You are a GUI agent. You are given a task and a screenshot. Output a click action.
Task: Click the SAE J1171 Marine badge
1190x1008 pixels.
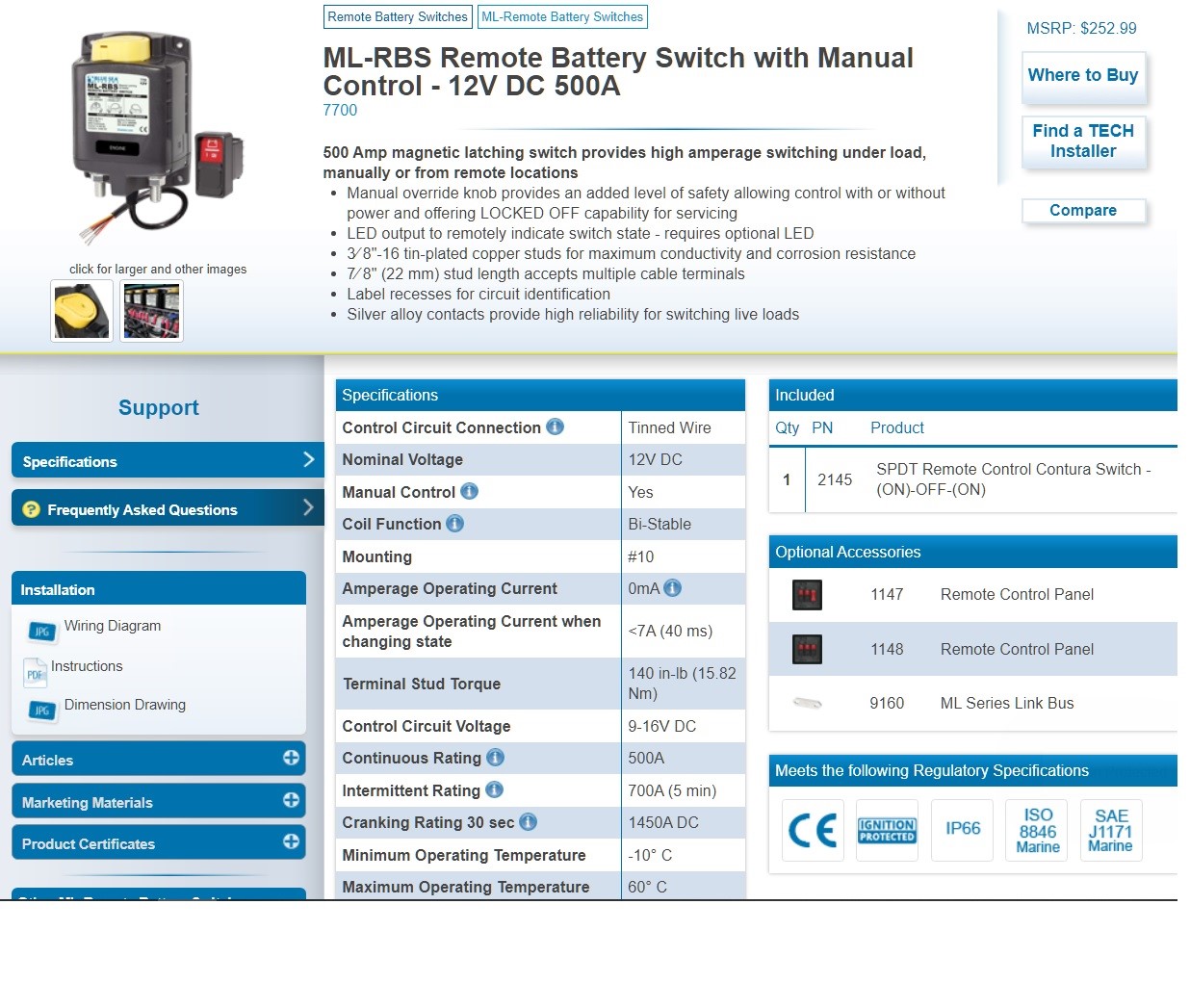[x=1111, y=830]
